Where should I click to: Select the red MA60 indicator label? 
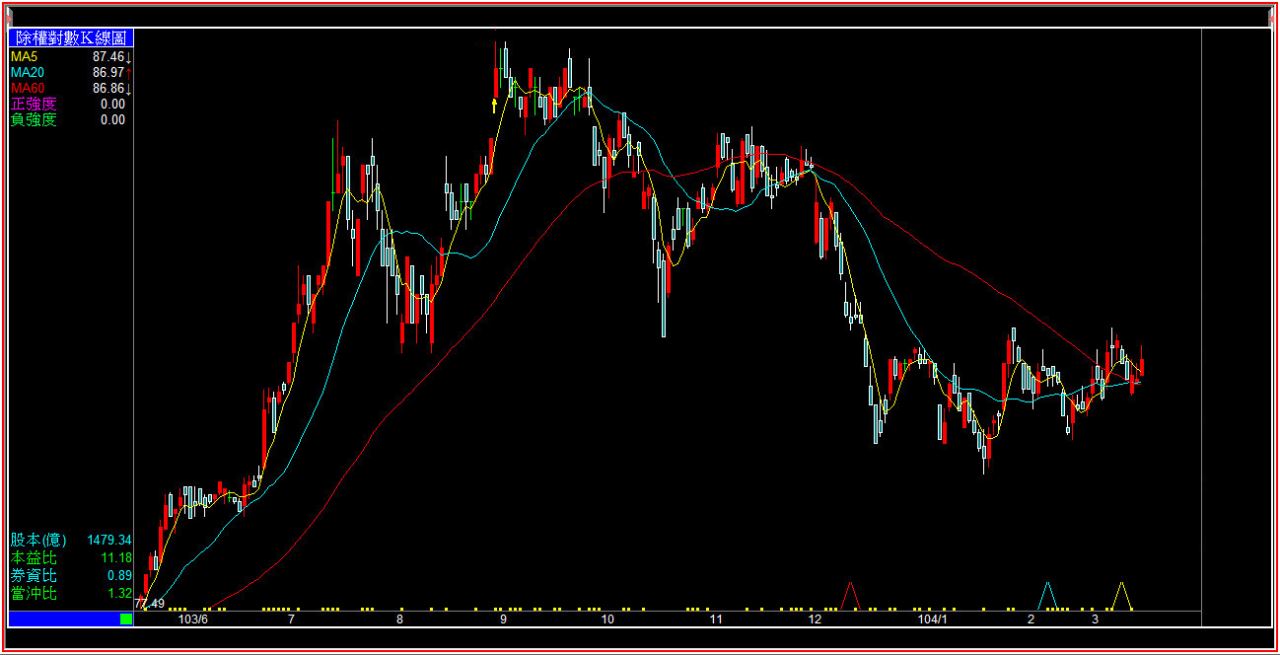tap(27, 88)
